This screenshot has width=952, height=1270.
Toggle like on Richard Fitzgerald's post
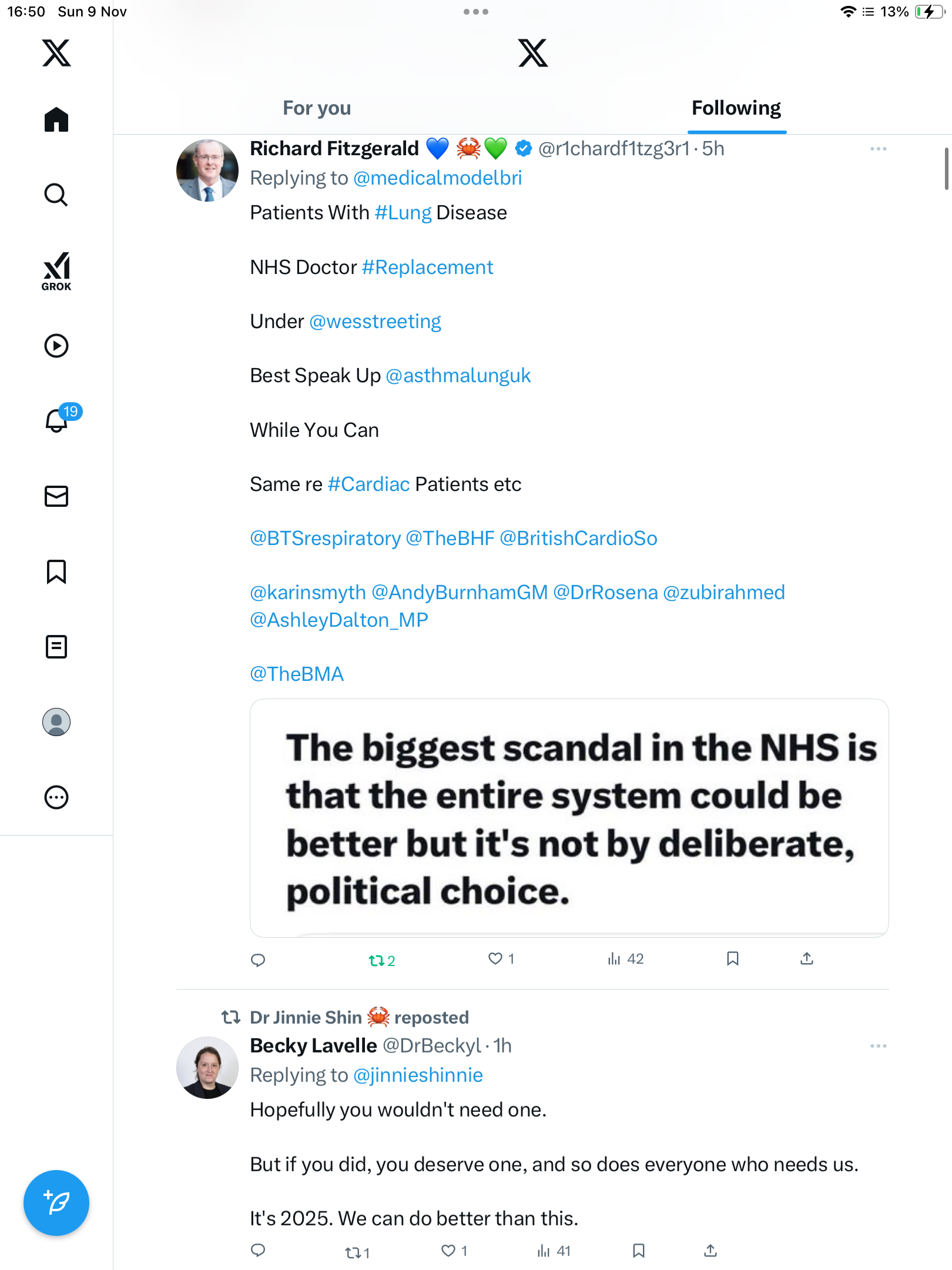click(495, 959)
